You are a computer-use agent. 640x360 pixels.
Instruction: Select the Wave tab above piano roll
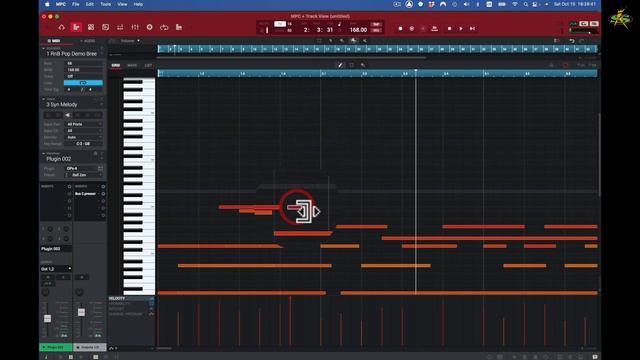132,65
